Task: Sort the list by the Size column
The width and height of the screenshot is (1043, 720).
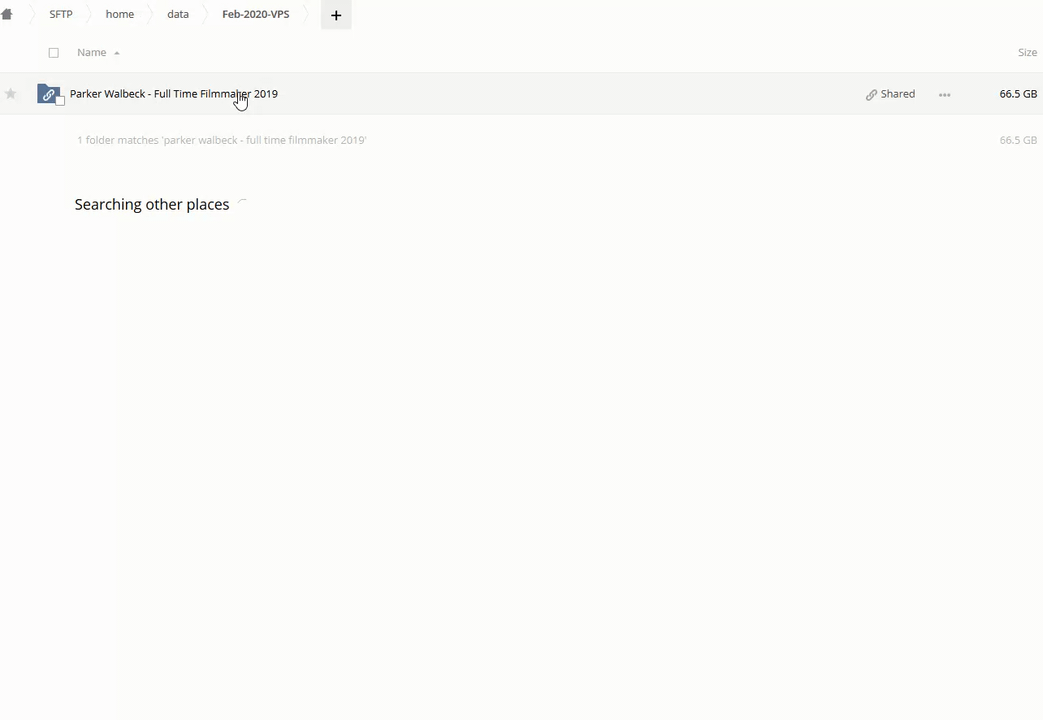Action: [1027, 52]
